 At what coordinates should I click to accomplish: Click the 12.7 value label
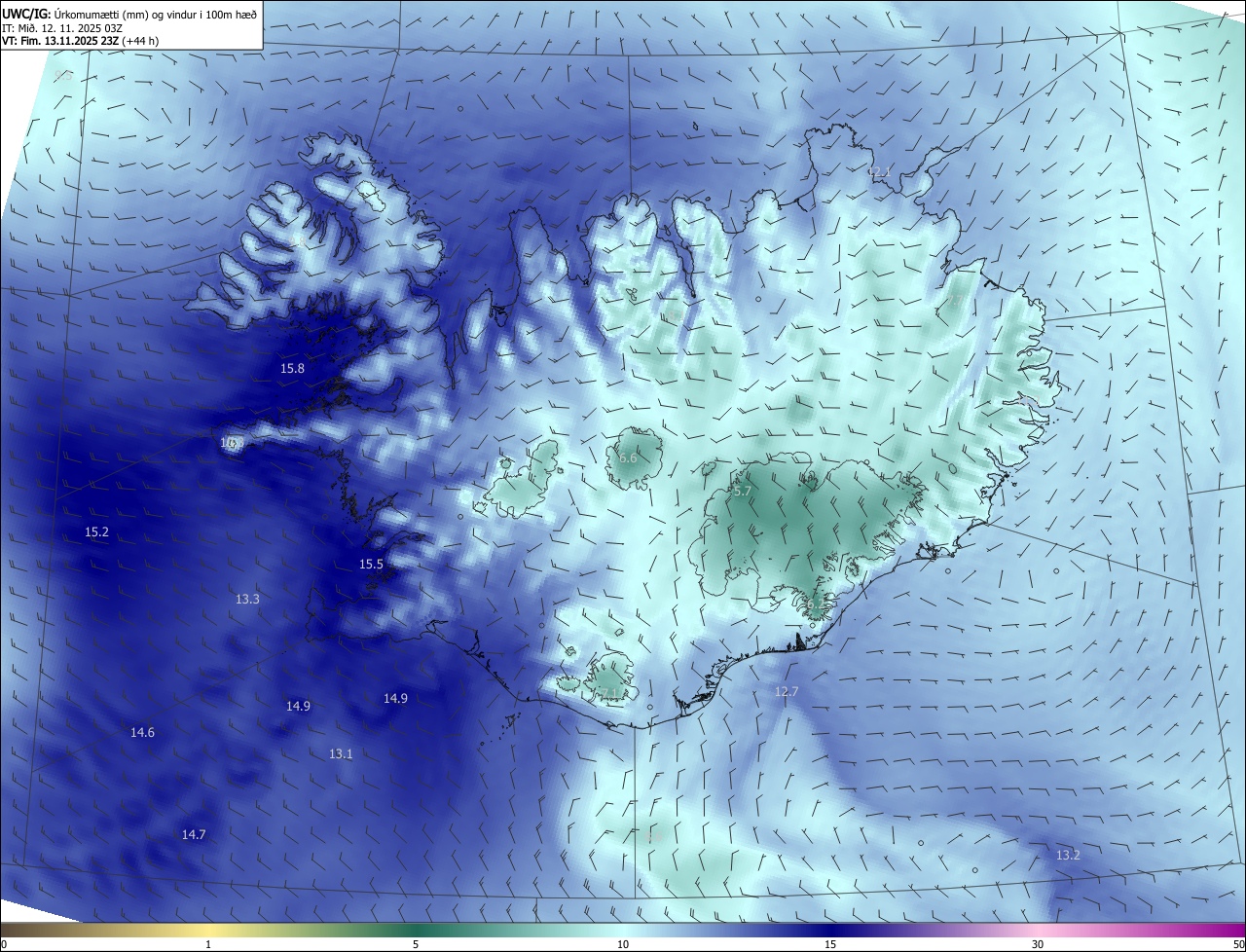pos(786,692)
